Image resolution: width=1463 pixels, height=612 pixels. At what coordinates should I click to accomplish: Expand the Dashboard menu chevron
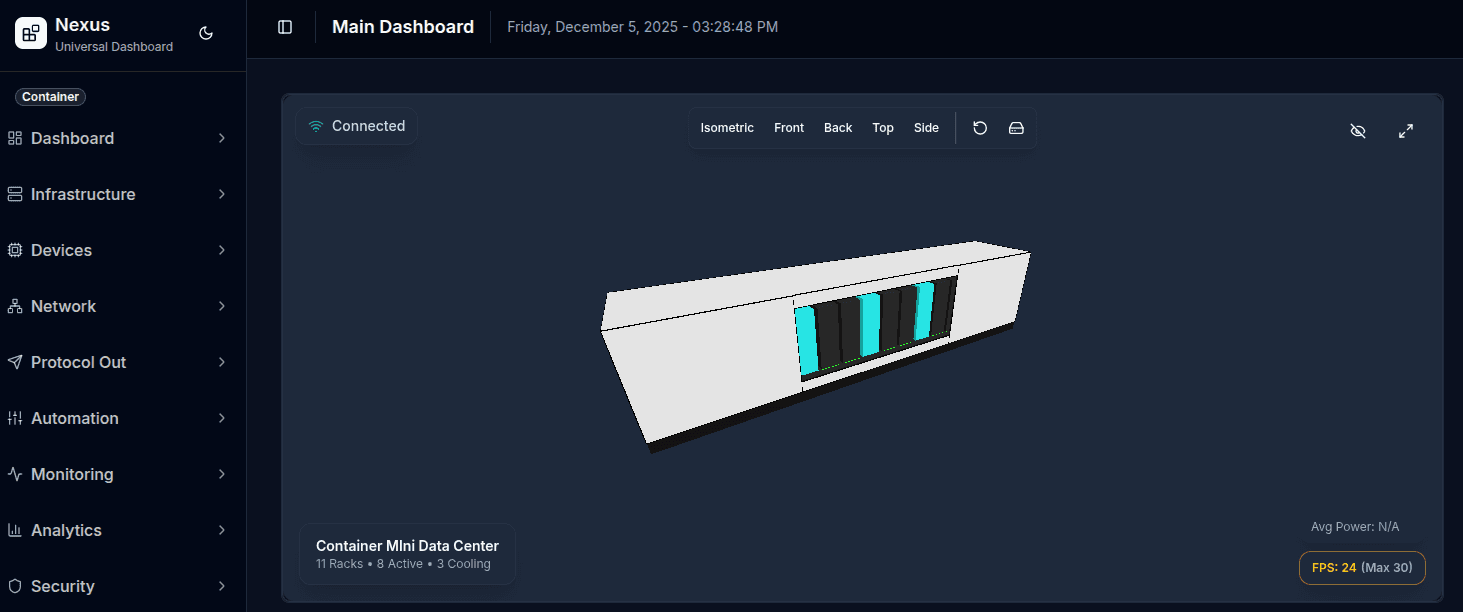click(222, 138)
